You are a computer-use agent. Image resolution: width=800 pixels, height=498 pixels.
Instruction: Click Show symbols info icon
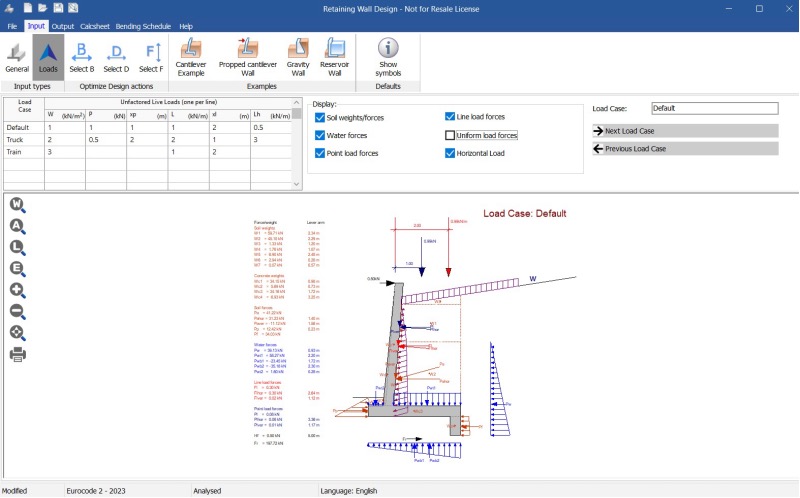tap(388, 57)
